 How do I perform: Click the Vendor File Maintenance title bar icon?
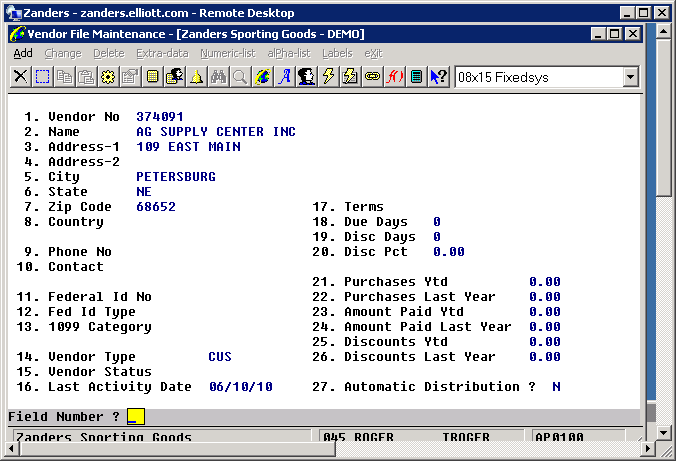(17, 34)
